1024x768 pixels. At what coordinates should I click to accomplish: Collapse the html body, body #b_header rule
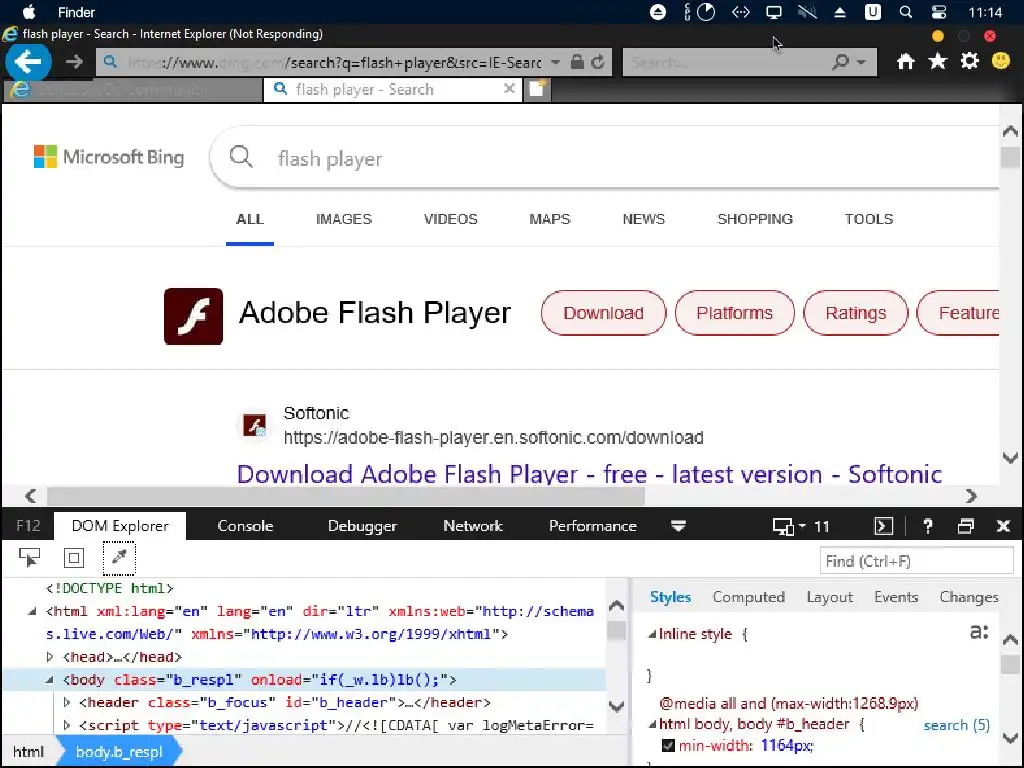pyautogui.click(x=652, y=724)
